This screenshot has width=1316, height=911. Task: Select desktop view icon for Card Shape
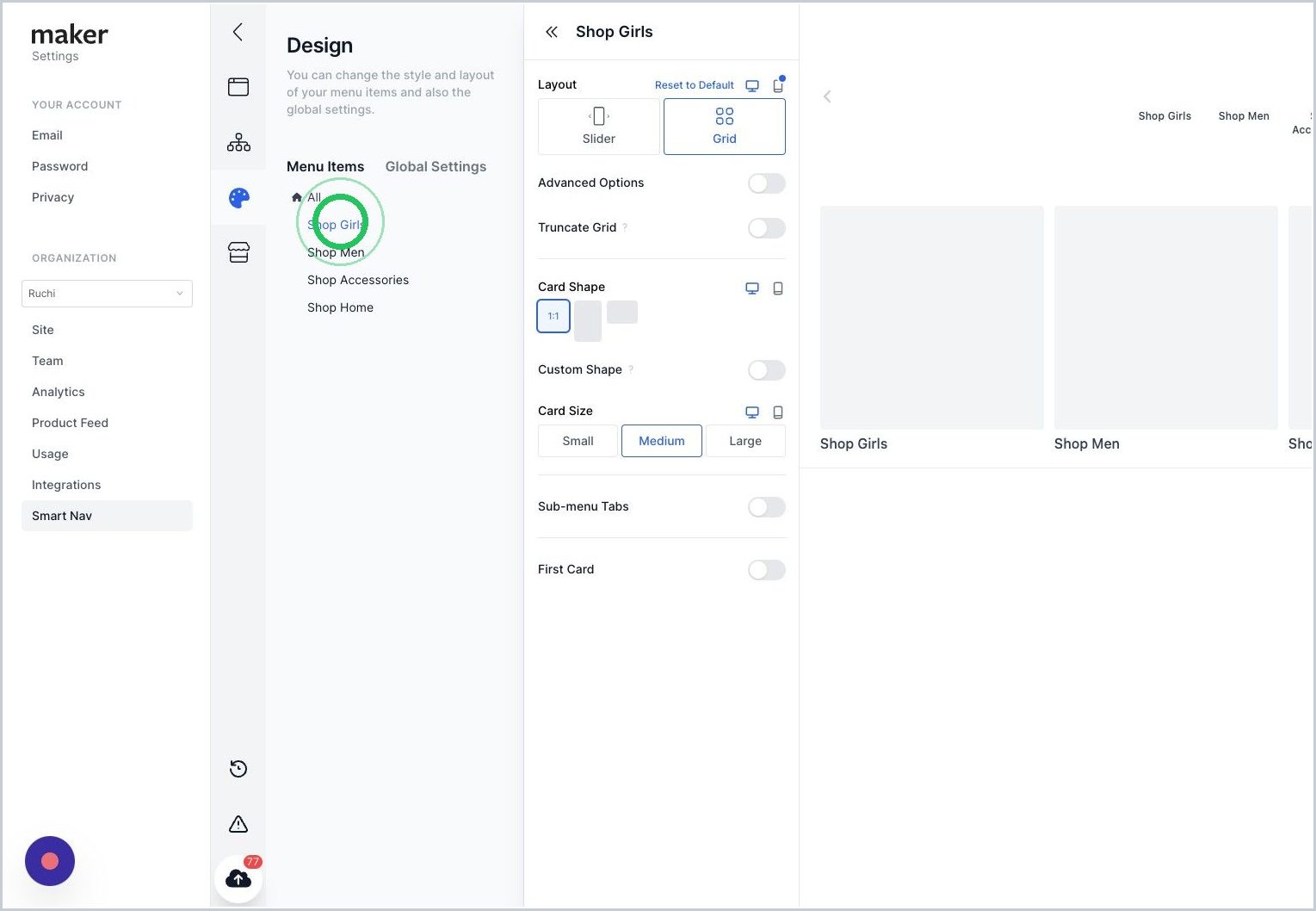752,288
